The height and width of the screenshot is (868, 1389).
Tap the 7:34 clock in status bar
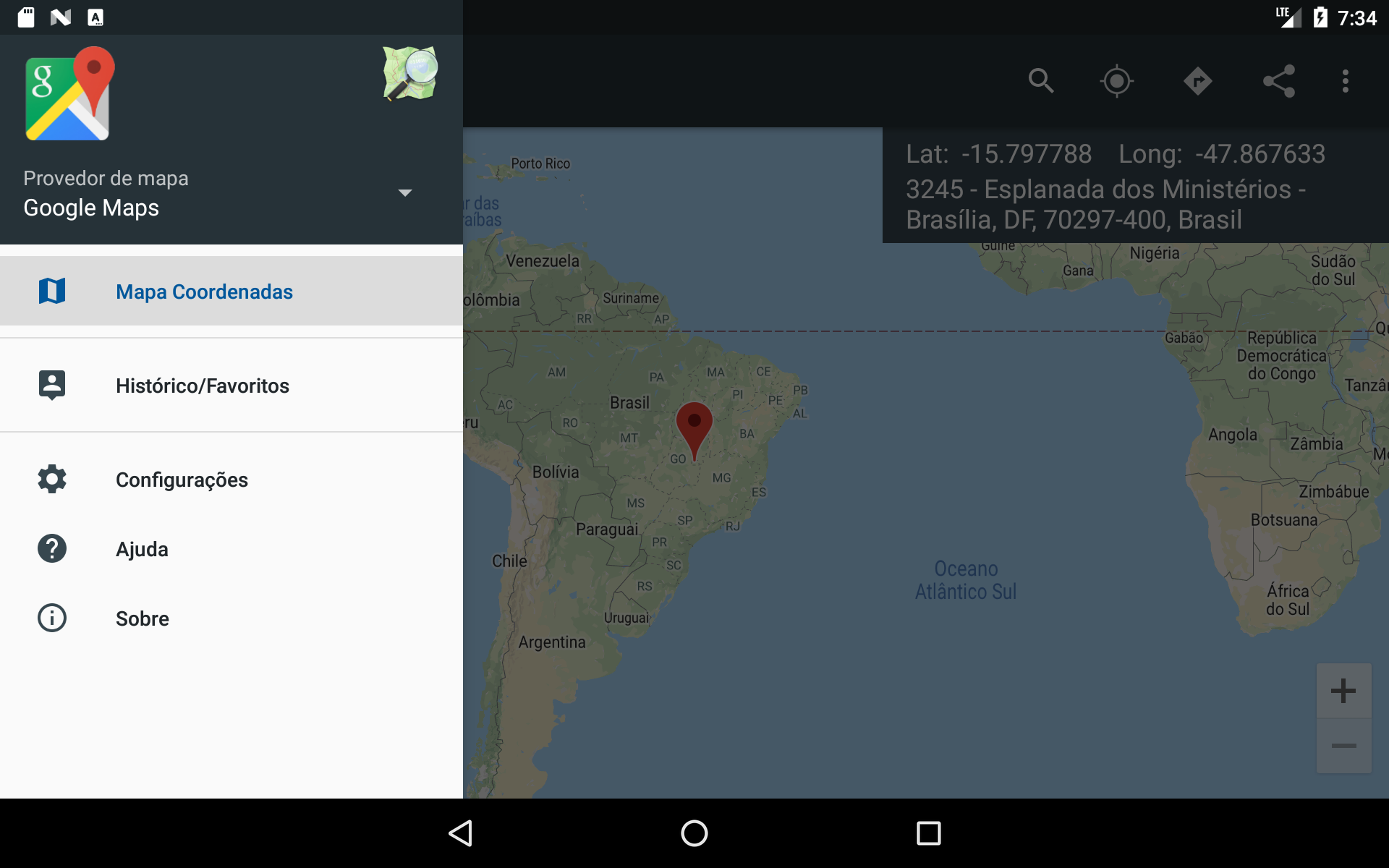click(x=1357, y=18)
